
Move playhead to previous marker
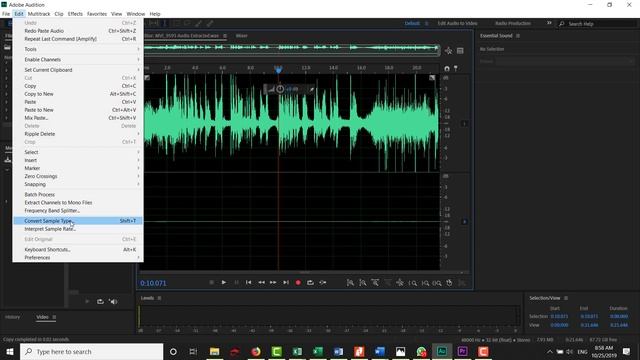coord(249,282)
